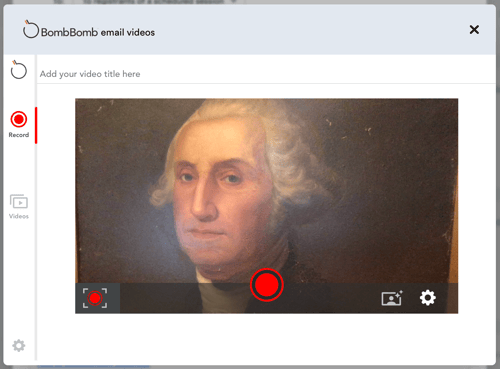500x369 pixels.
Task: Click the empty white area below video preview
Action: pos(266,337)
